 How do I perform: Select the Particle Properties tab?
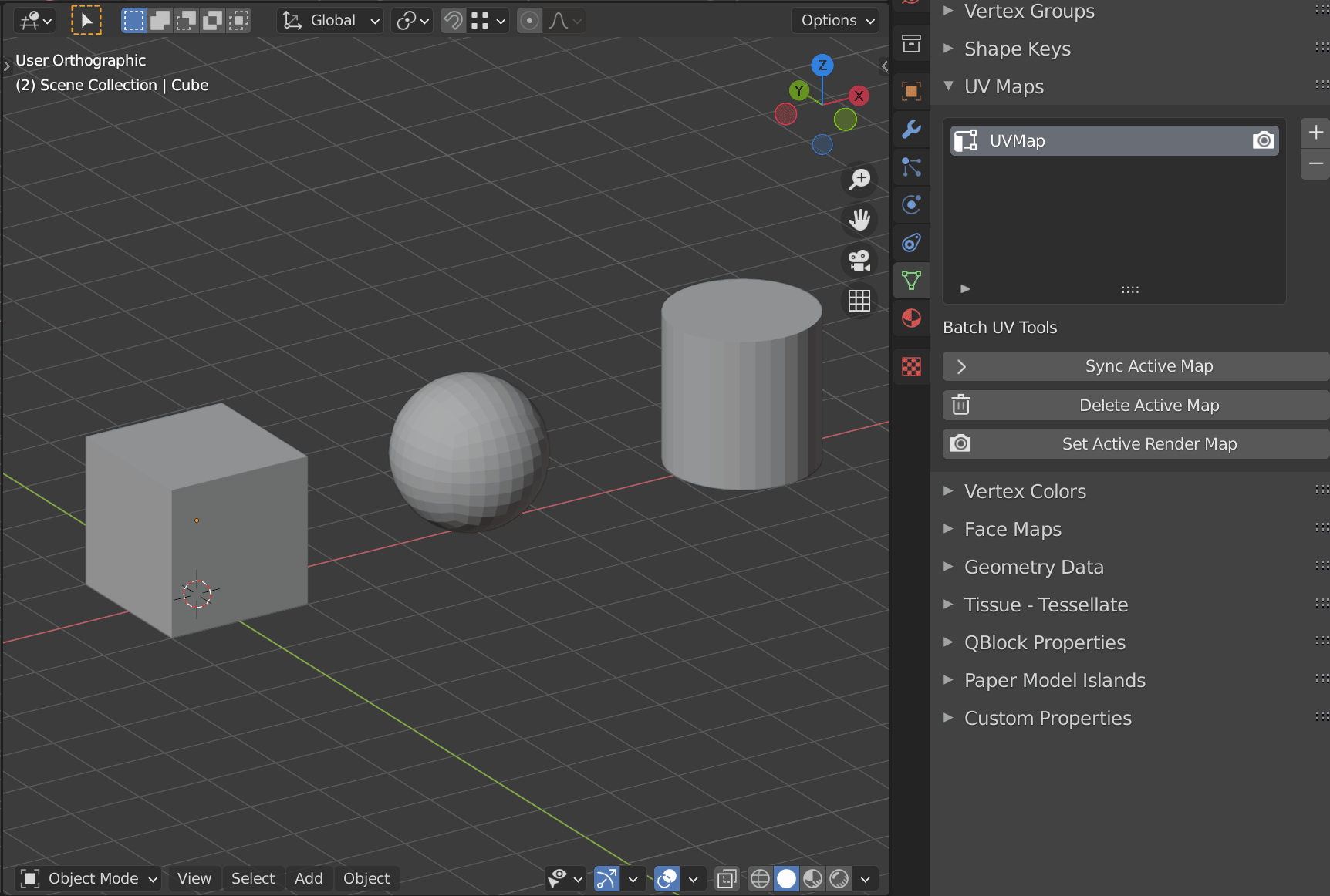coord(911,168)
